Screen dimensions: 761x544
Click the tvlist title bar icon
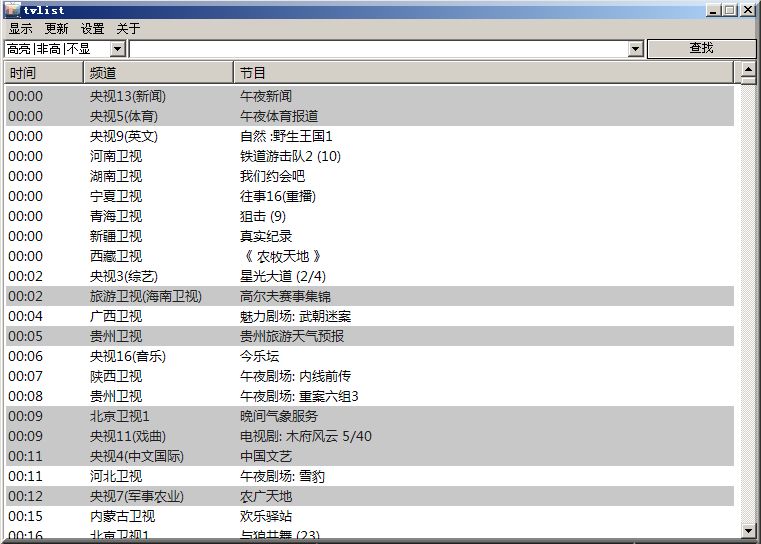(13, 10)
